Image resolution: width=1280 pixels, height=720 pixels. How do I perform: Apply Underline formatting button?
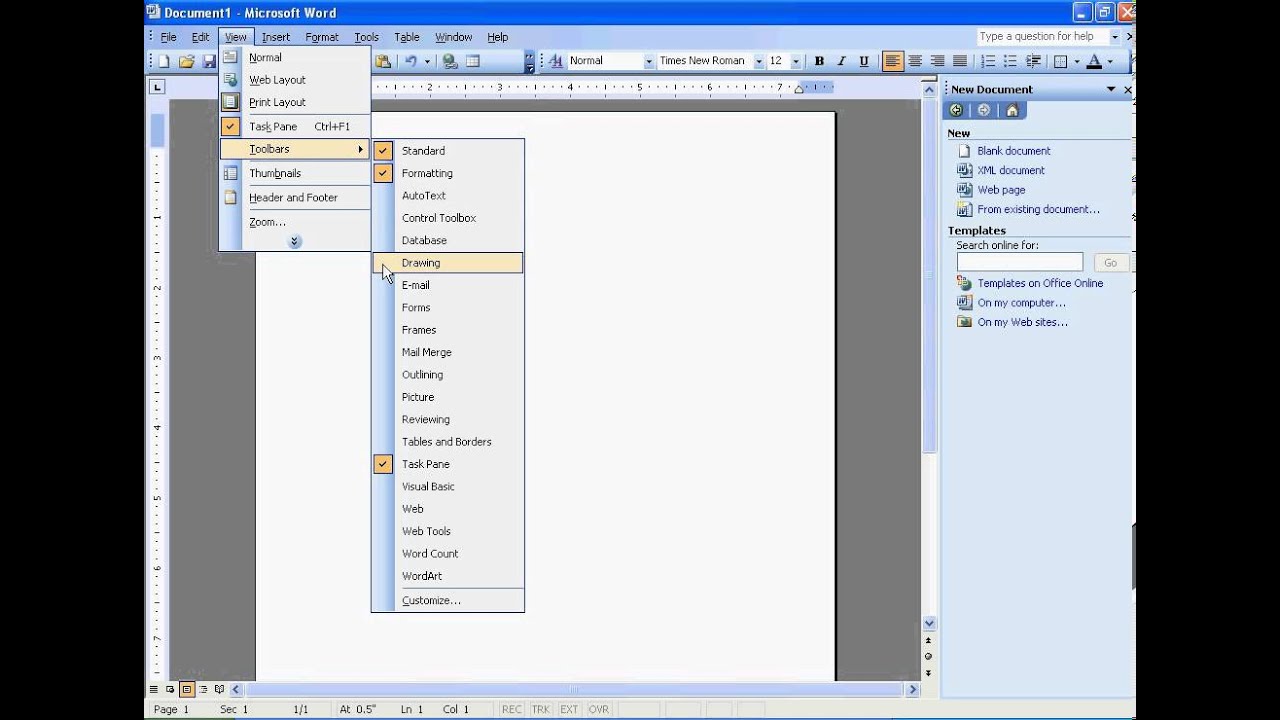864,61
